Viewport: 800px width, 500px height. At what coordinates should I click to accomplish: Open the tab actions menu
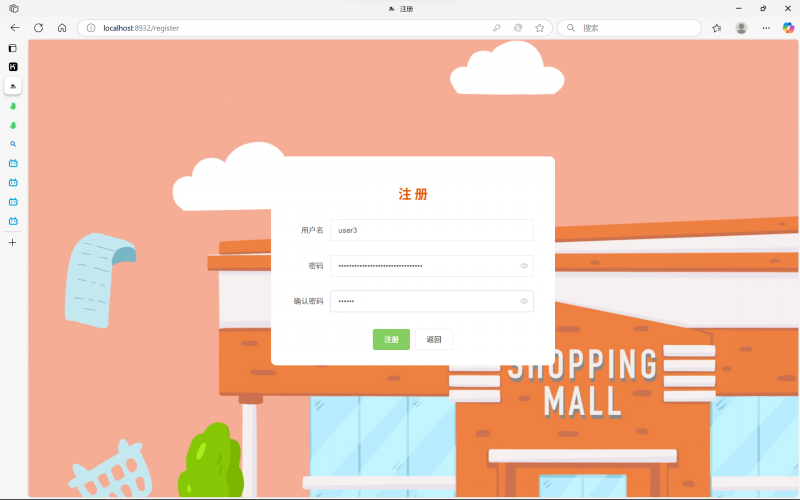(x=13, y=47)
